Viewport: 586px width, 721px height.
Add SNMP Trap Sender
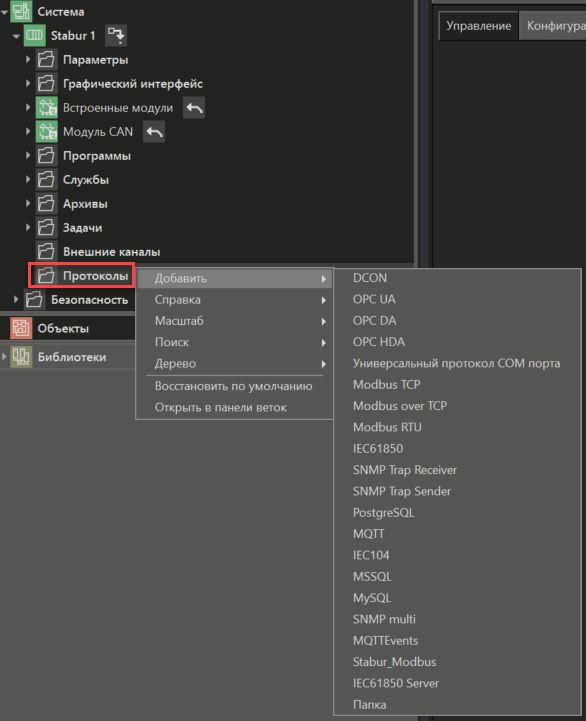pos(457,491)
